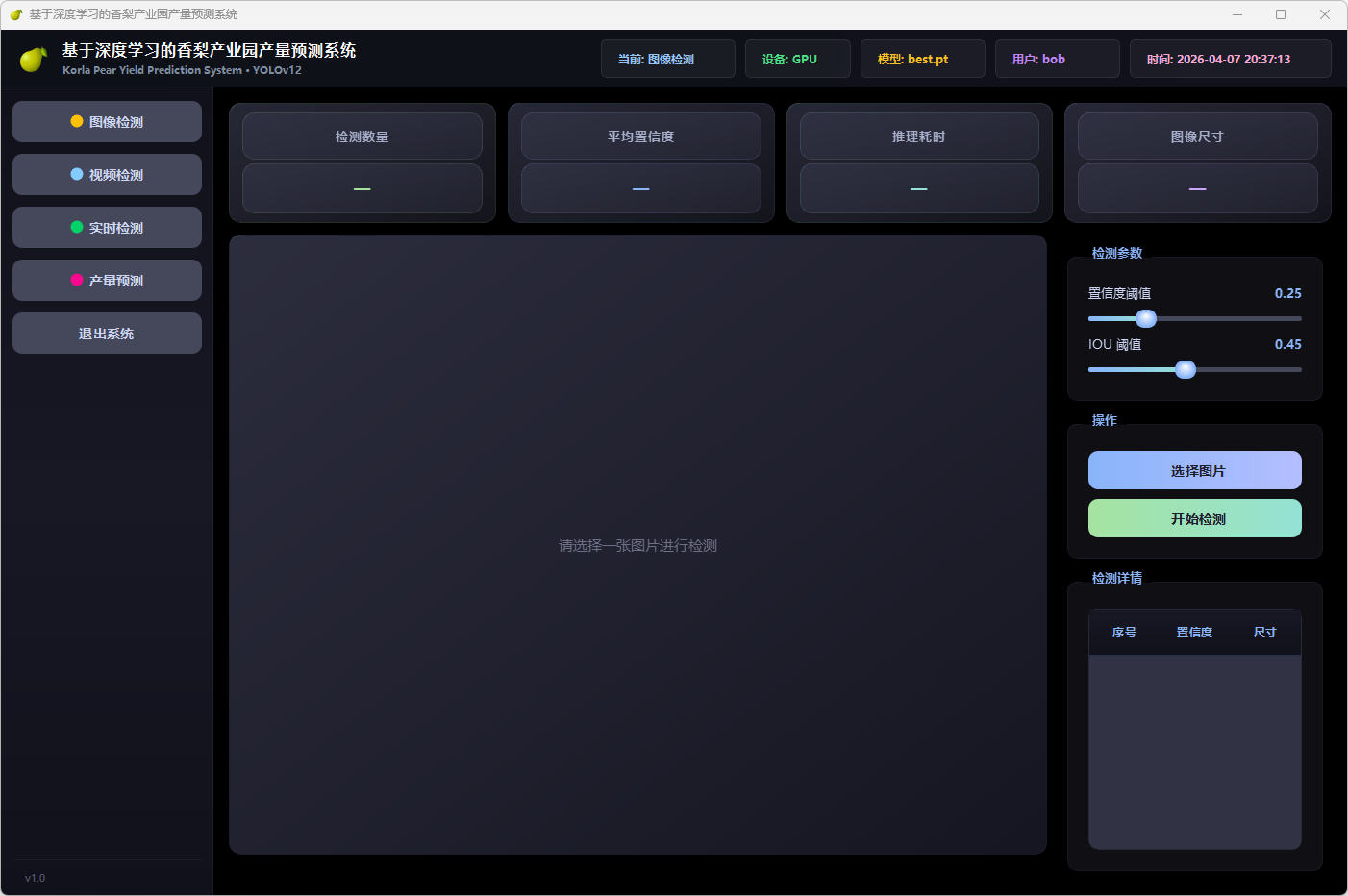Click the 序号 column header
Screen dimensions: 1348x896
[x=1124, y=633]
